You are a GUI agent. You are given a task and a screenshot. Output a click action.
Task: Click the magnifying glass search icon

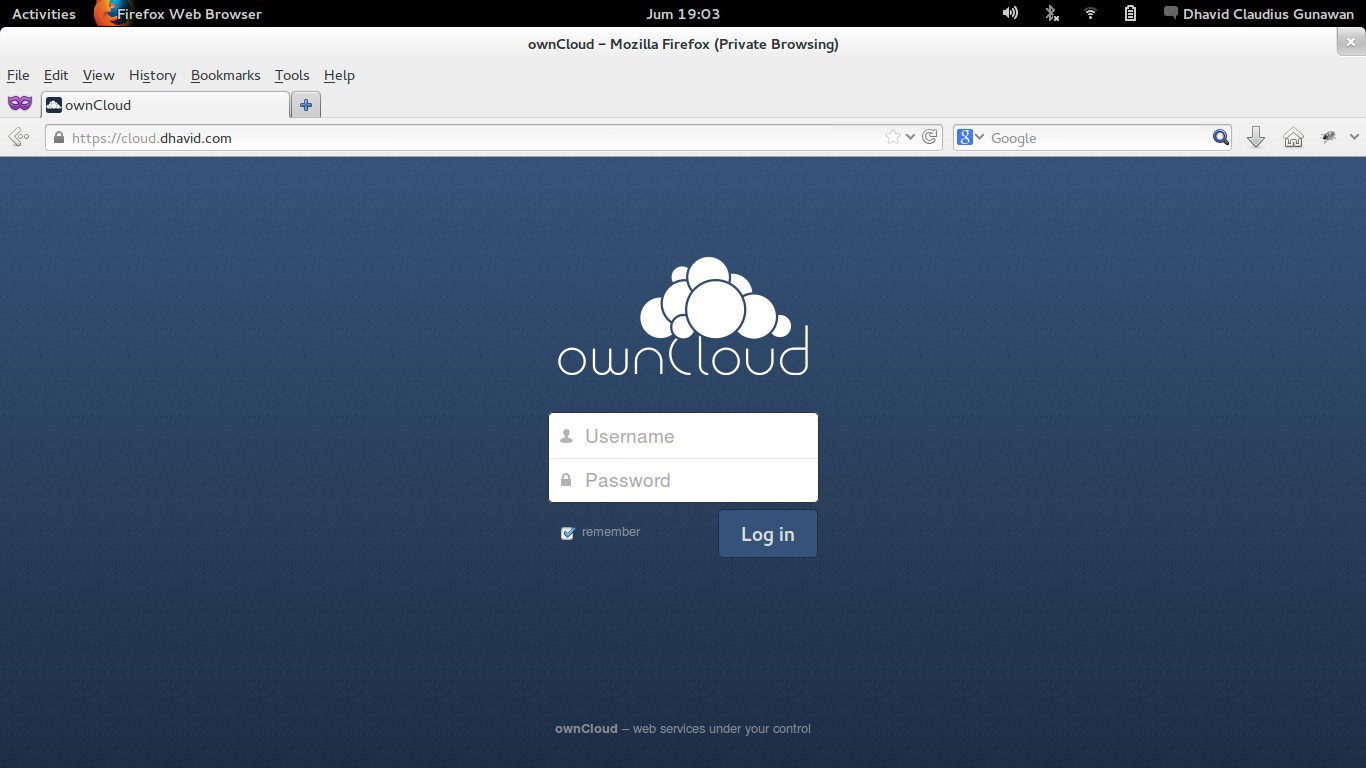[1221, 138]
